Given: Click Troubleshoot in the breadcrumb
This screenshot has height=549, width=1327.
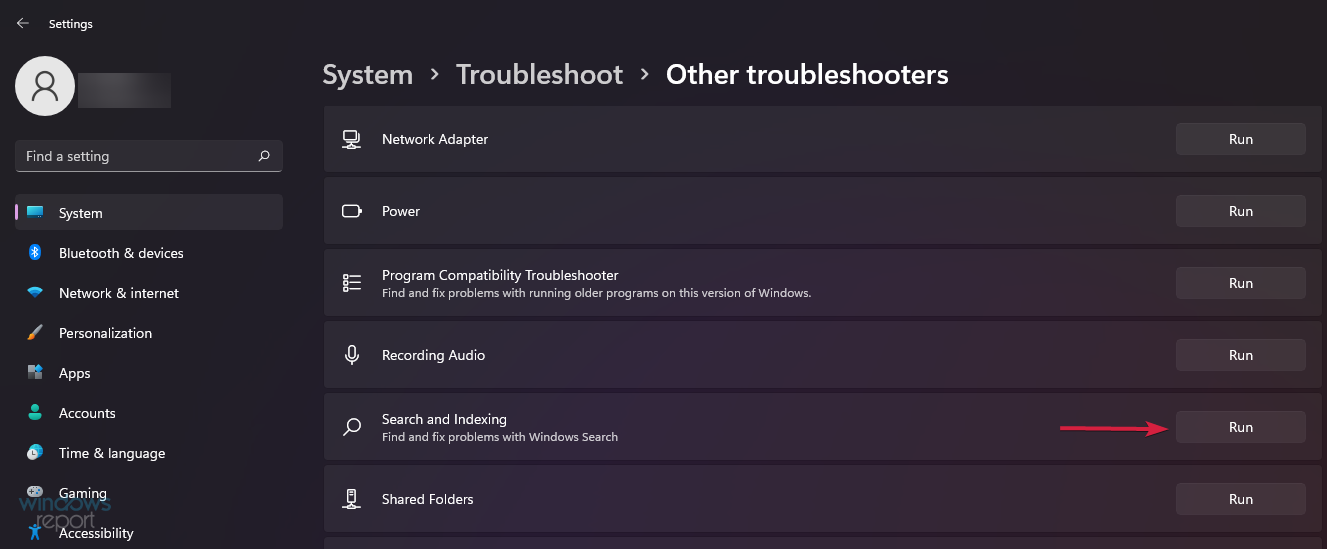Looking at the screenshot, I should [539, 75].
